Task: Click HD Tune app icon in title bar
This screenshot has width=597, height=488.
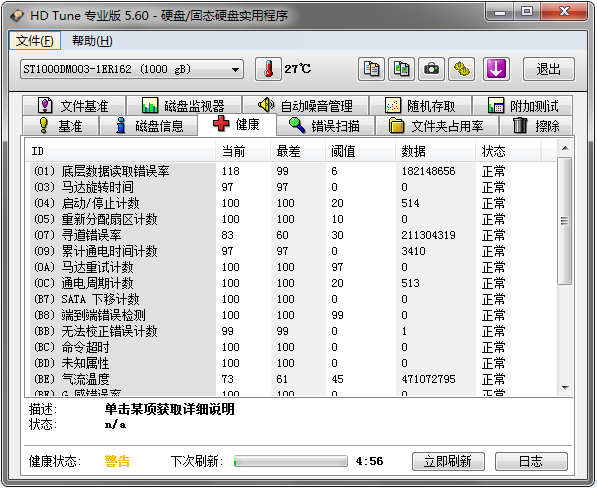Action: pos(17,16)
